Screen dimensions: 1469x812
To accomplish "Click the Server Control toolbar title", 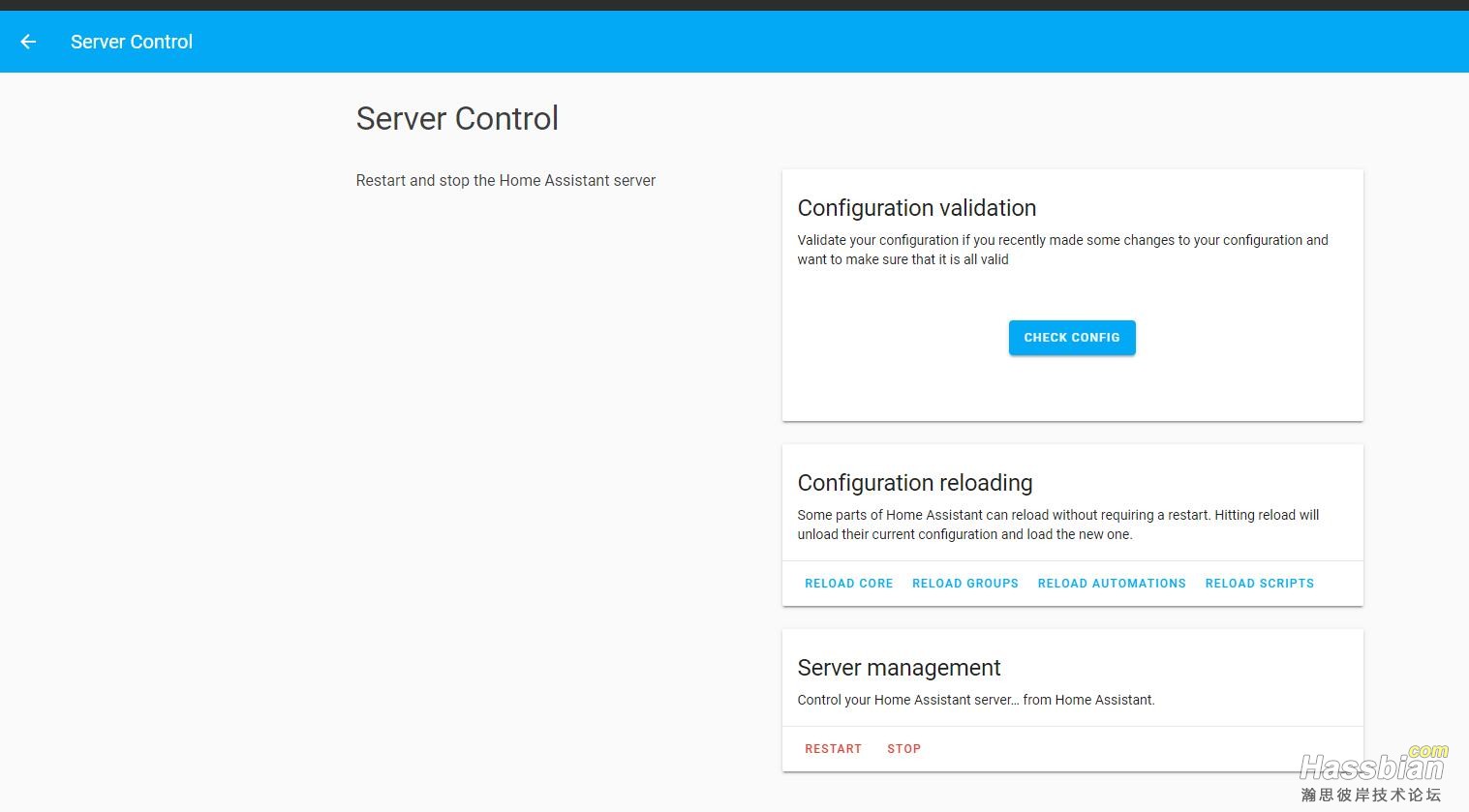I will coord(132,42).
